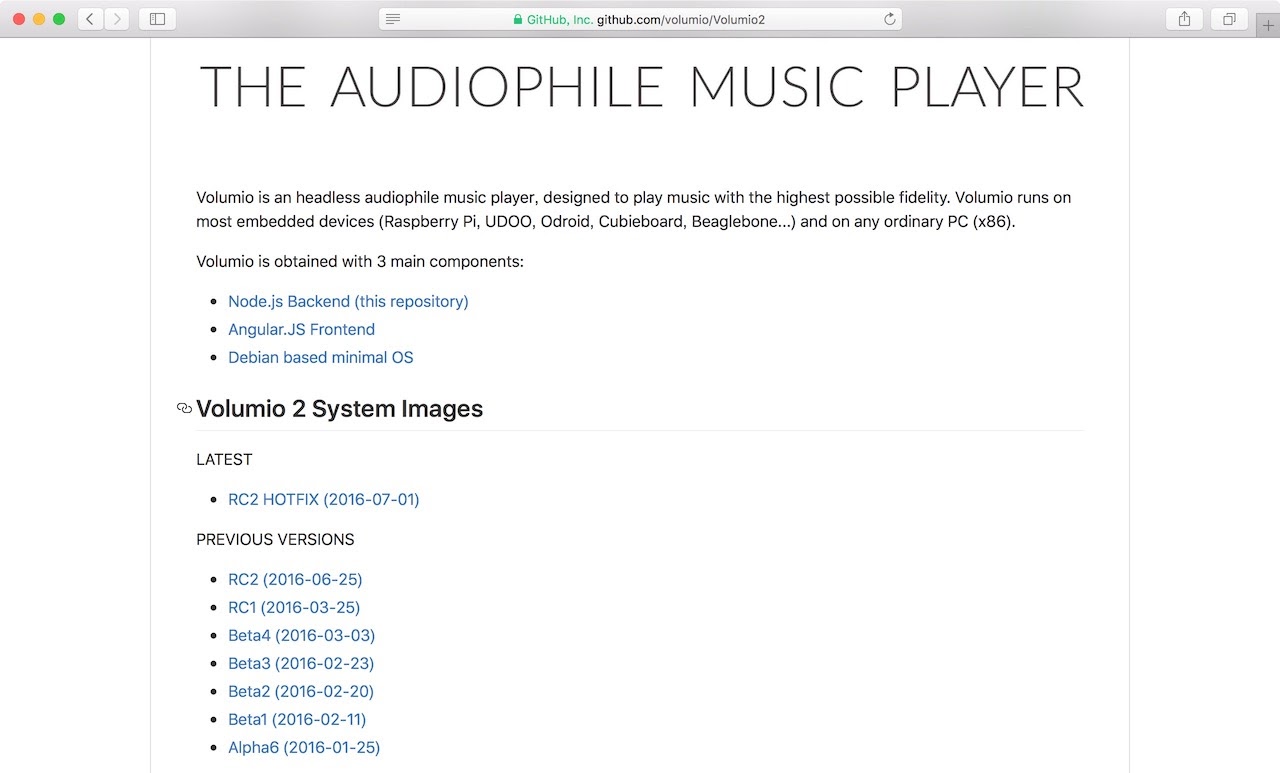Click the Safari back navigation arrow
1280x773 pixels.
(x=90, y=19)
